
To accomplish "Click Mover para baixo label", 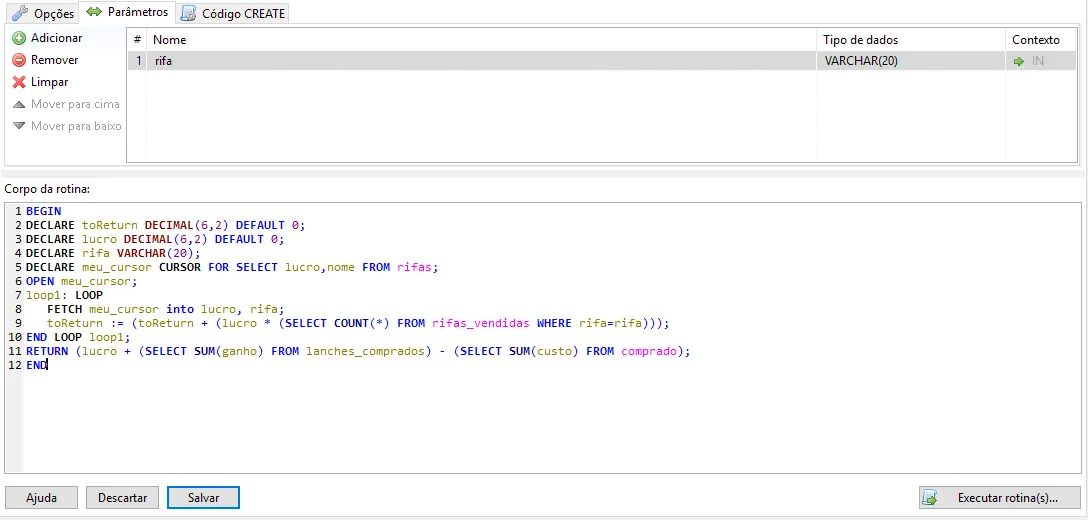I will click(76, 126).
